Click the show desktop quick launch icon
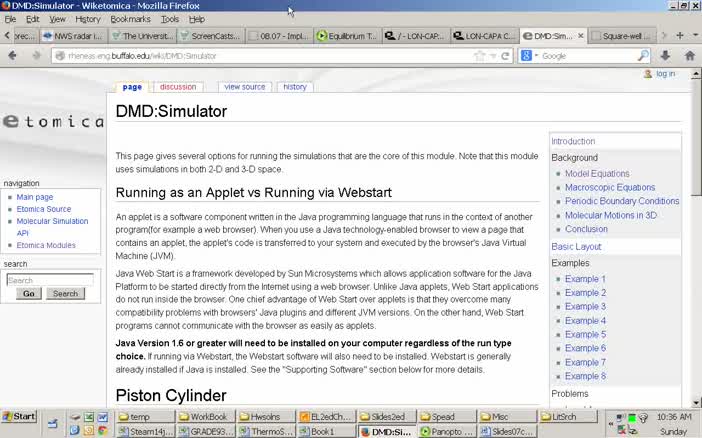The height and width of the screenshot is (438, 702). click(53, 423)
